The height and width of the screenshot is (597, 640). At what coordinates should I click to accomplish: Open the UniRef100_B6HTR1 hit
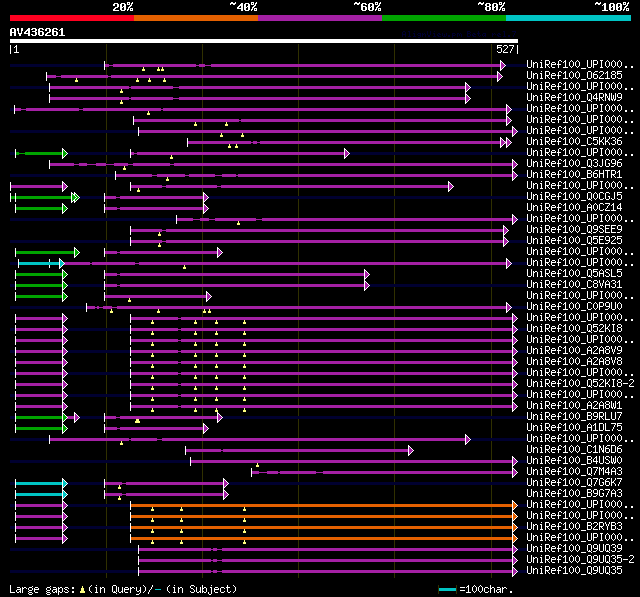(x=574, y=175)
